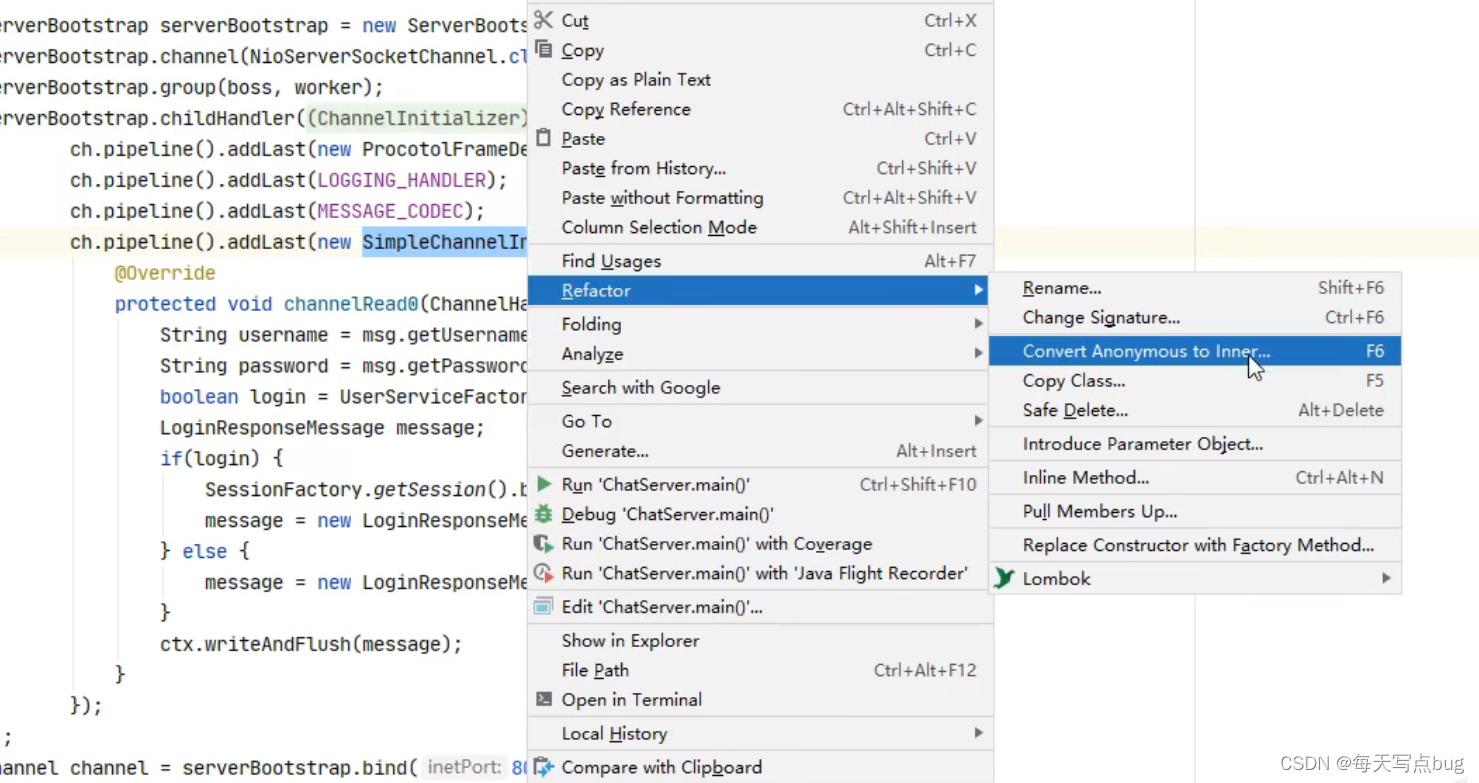Expand the Local History submenu arrow
The image size is (1479, 783).
pos(978,733)
